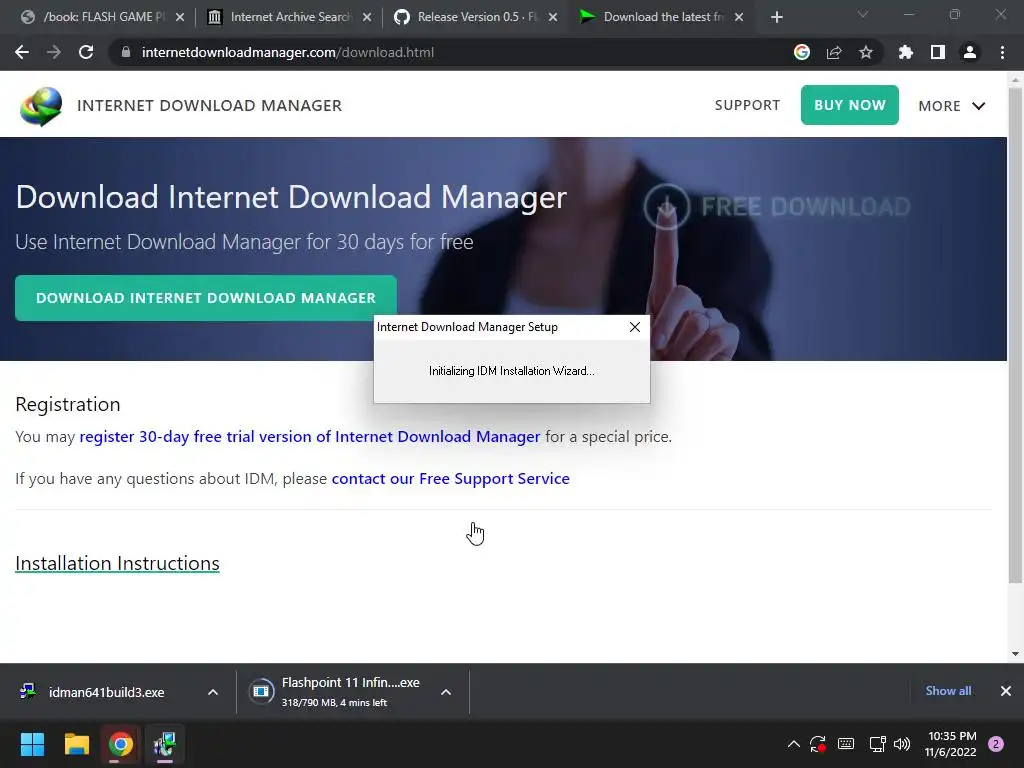Viewport: 1024px width, 768px height.
Task: Close the Flash Game book tab
Action: click(180, 17)
